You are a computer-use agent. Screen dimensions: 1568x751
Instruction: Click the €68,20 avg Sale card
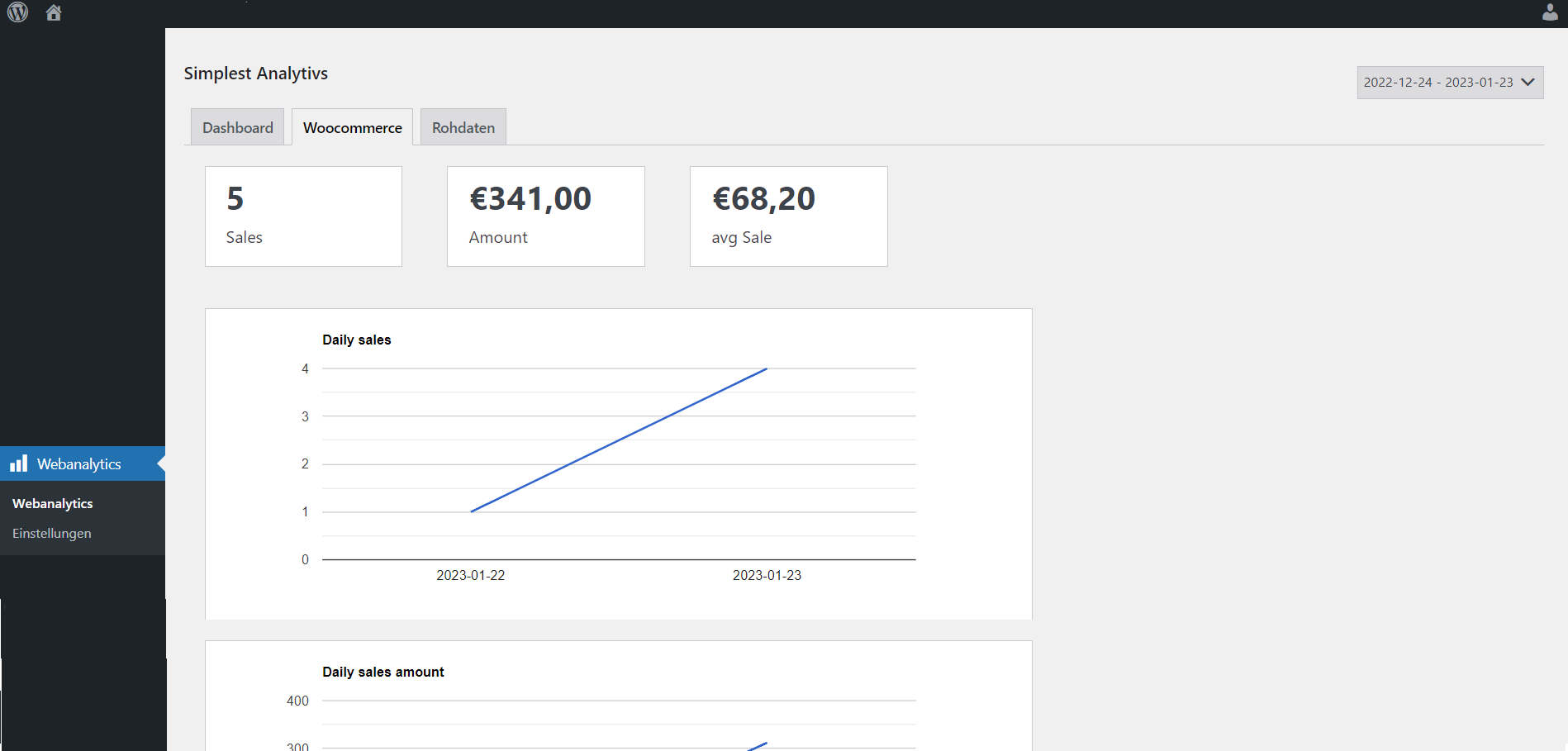[x=789, y=216]
